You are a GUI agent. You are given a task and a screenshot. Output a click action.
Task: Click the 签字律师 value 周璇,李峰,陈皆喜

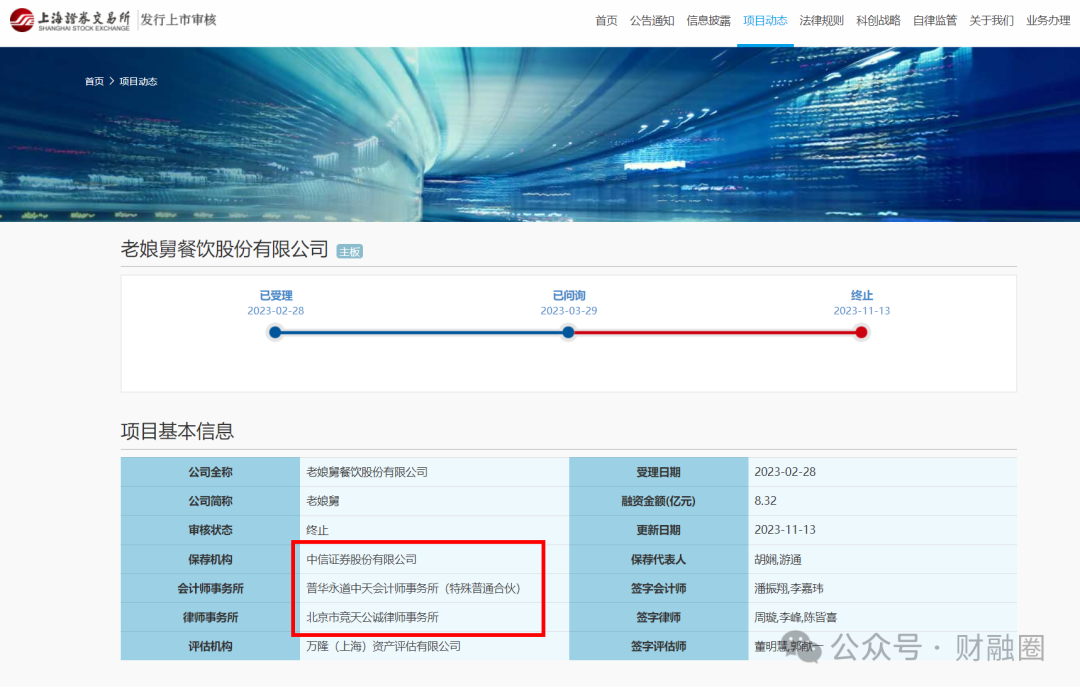(x=796, y=618)
